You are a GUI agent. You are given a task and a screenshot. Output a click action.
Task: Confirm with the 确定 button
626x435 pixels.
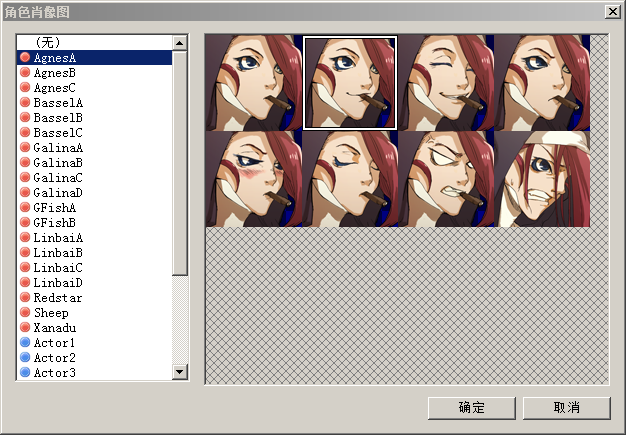click(x=471, y=408)
